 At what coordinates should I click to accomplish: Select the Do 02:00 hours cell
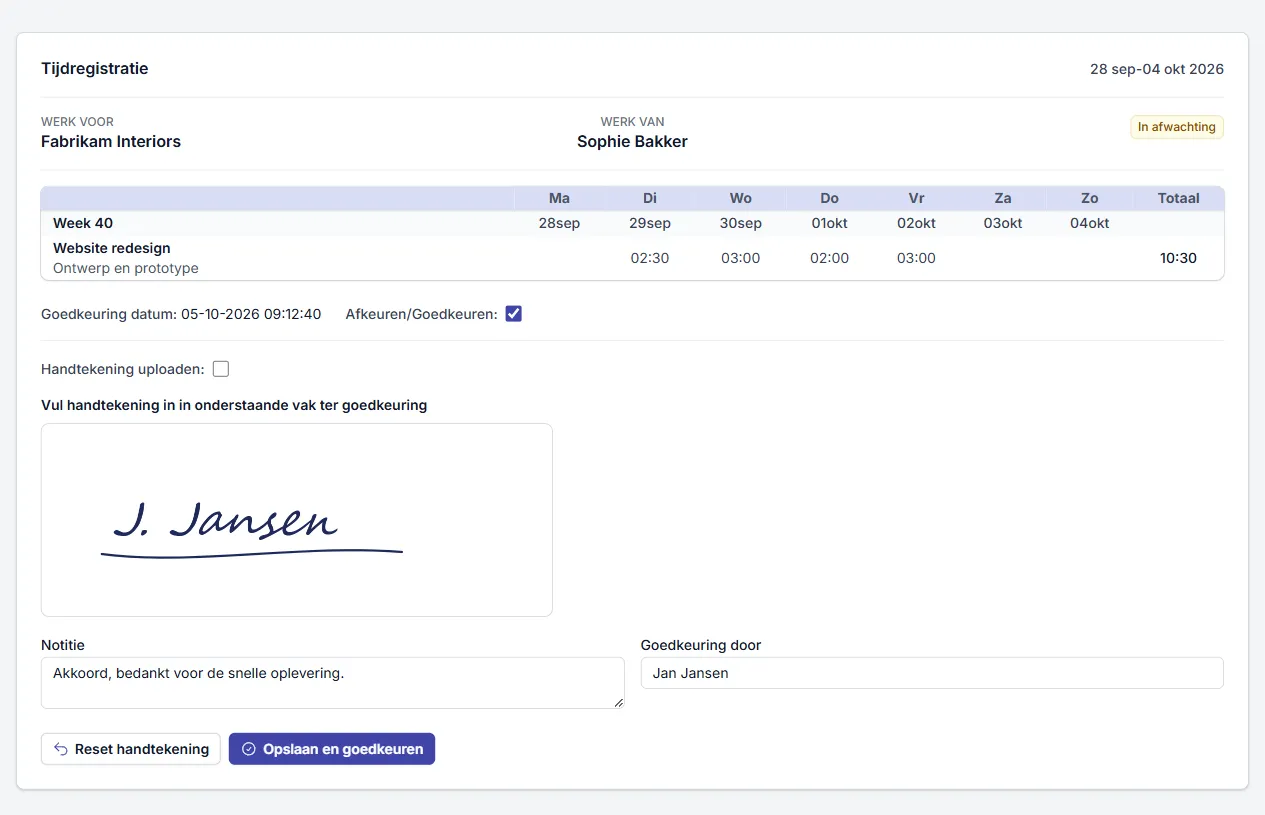830,258
